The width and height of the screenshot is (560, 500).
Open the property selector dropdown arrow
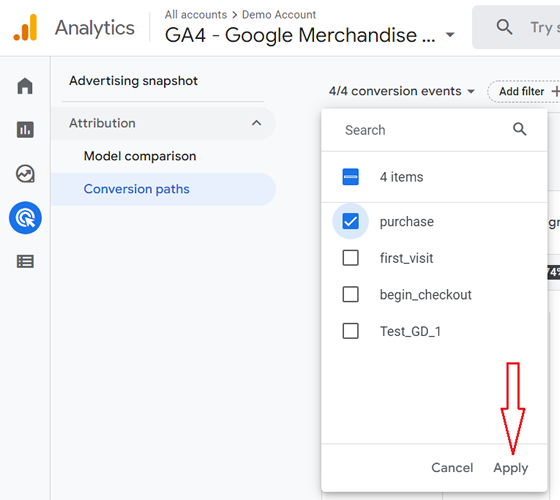(450, 35)
